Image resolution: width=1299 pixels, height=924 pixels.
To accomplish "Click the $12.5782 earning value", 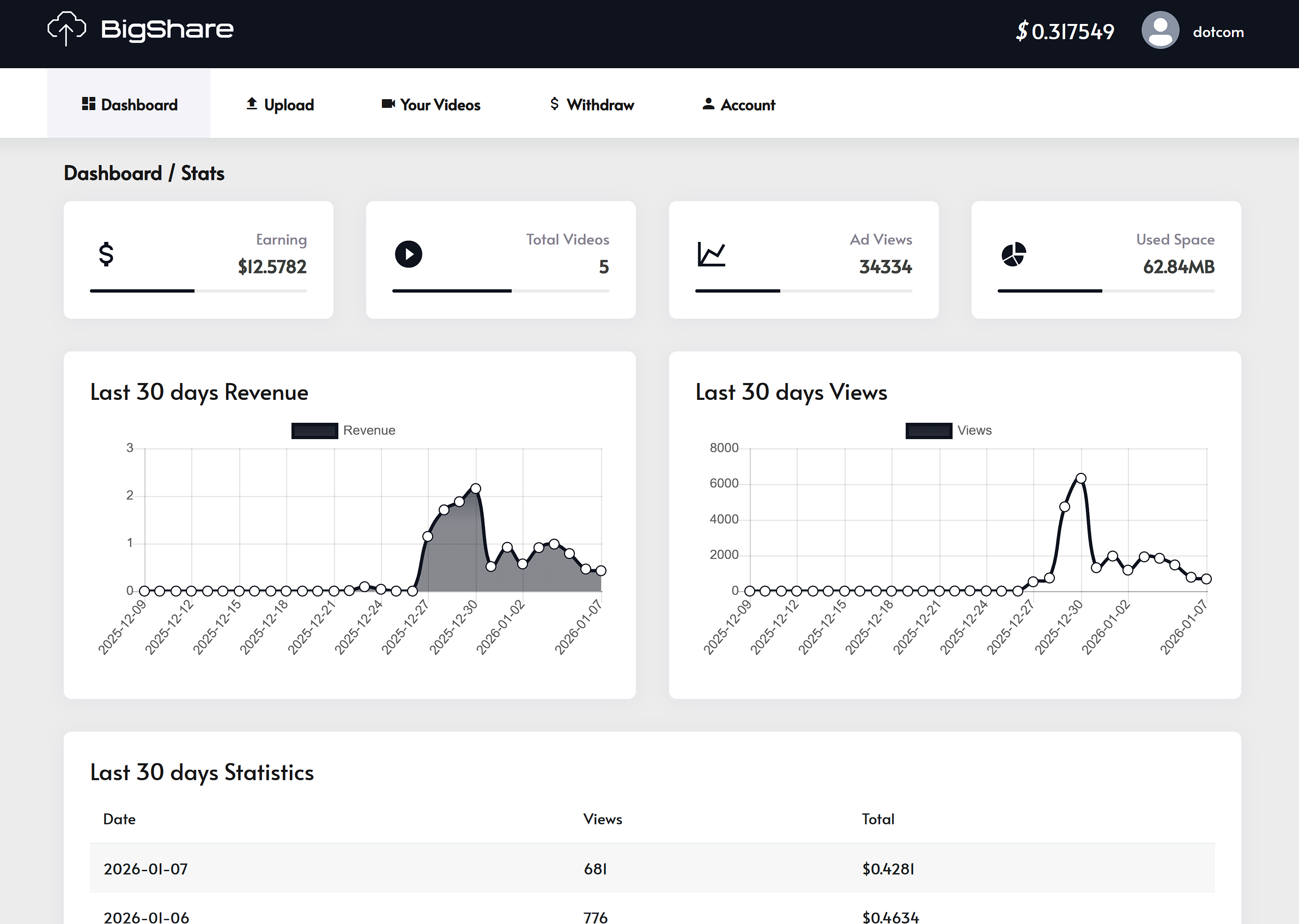I will click(x=272, y=267).
